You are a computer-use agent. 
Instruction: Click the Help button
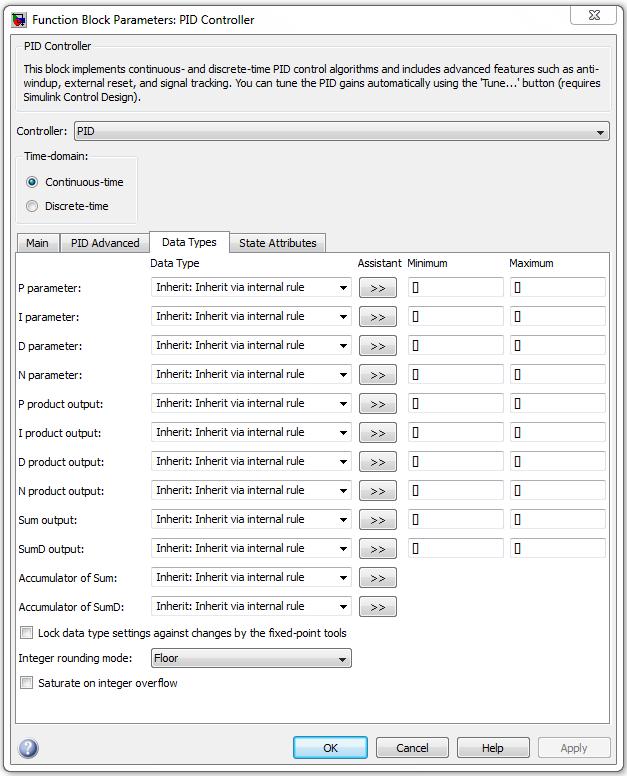pyautogui.click(x=493, y=748)
